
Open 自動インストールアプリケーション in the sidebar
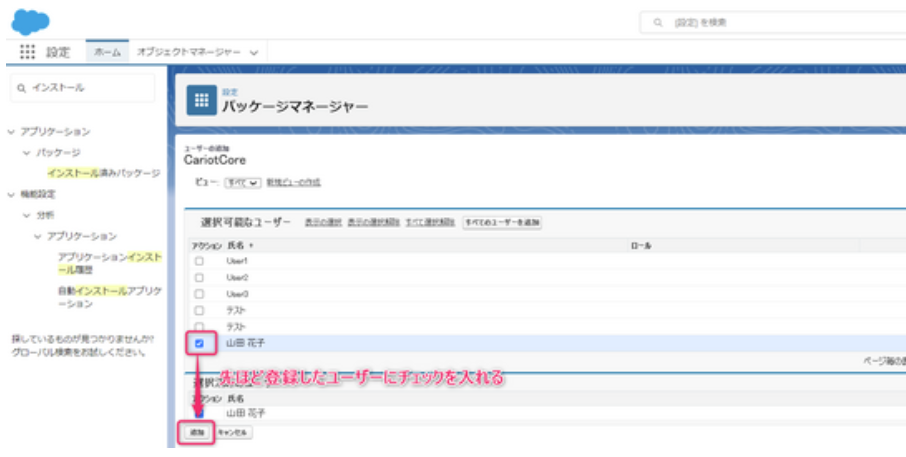pos(109,297)
